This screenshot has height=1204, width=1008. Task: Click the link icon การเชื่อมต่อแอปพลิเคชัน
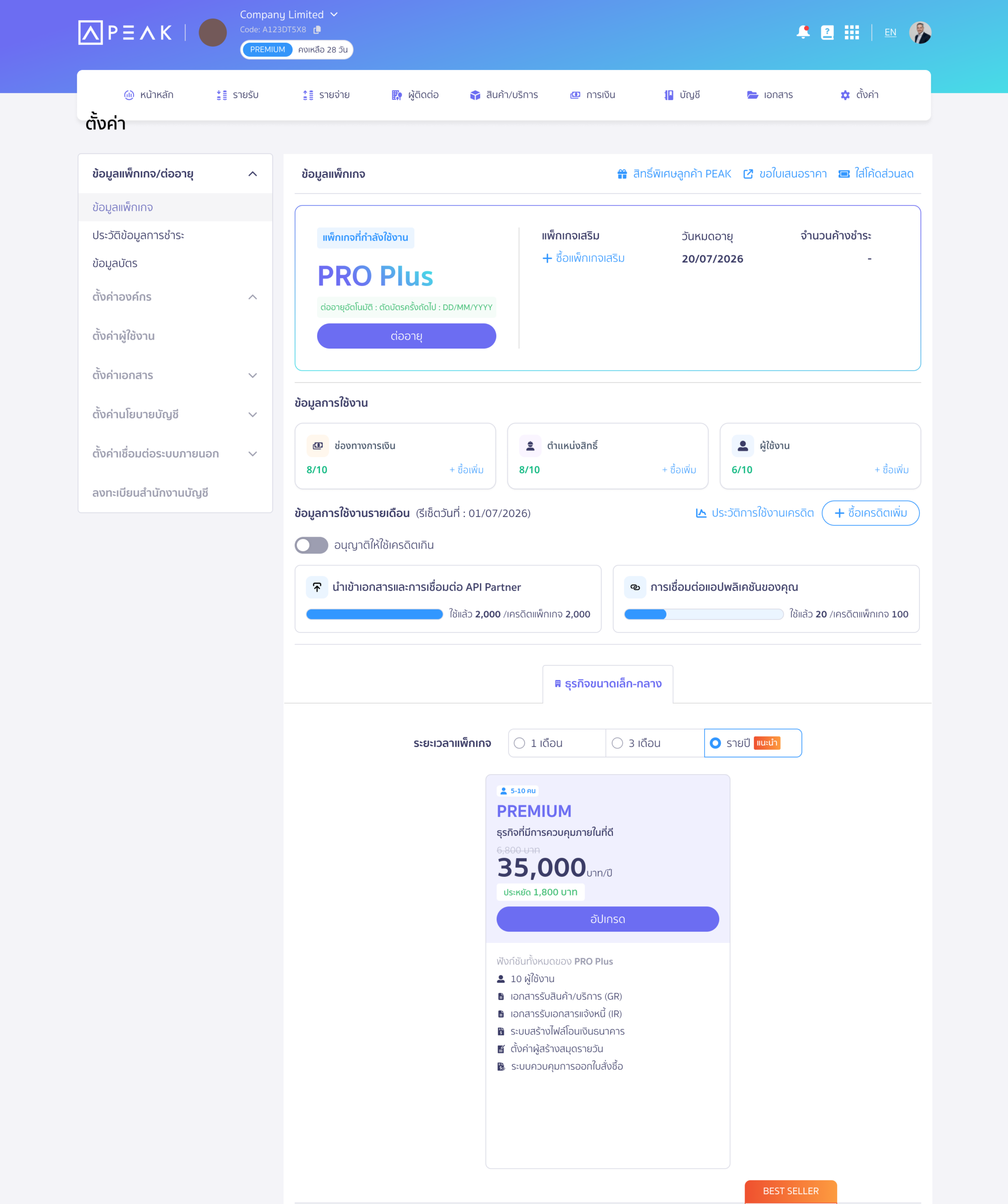coord(635,587)
